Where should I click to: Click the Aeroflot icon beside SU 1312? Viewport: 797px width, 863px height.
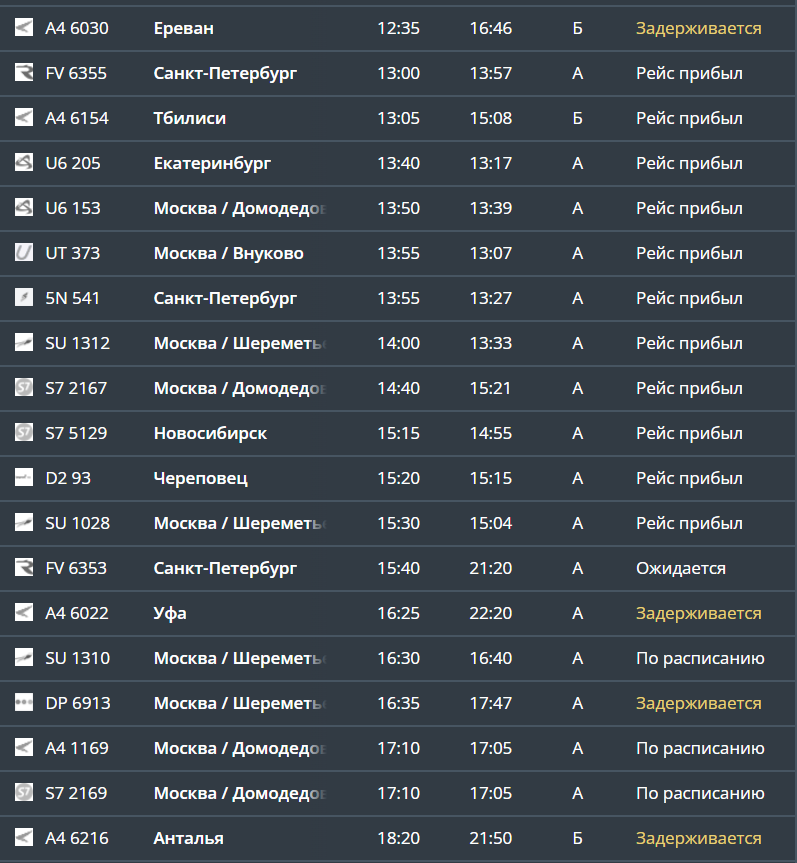pos(24,342)
